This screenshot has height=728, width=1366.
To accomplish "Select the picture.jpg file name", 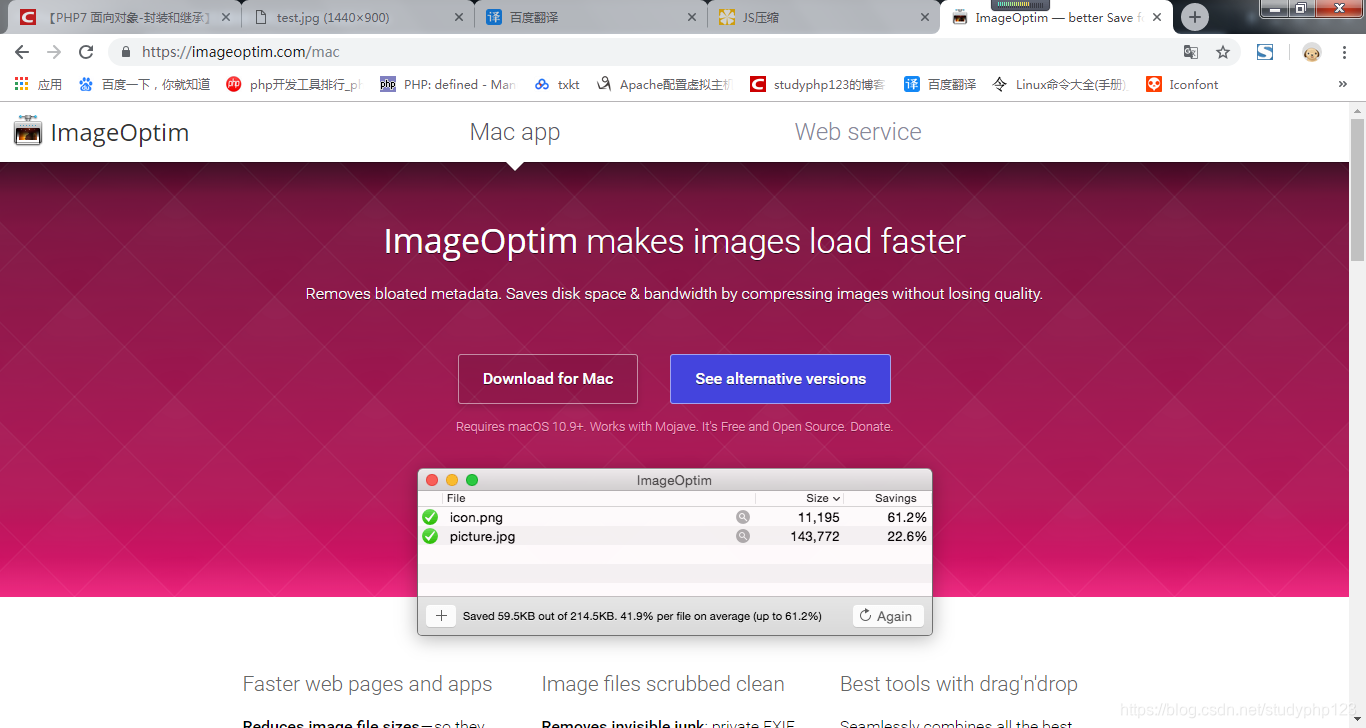I will 483,536.
